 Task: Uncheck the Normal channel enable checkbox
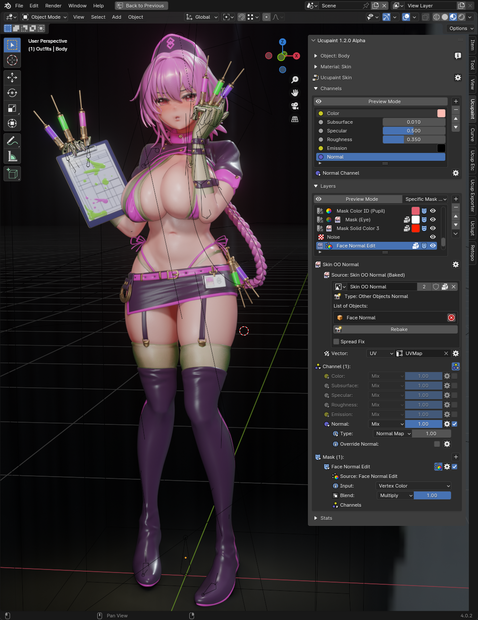coord(455,424)
